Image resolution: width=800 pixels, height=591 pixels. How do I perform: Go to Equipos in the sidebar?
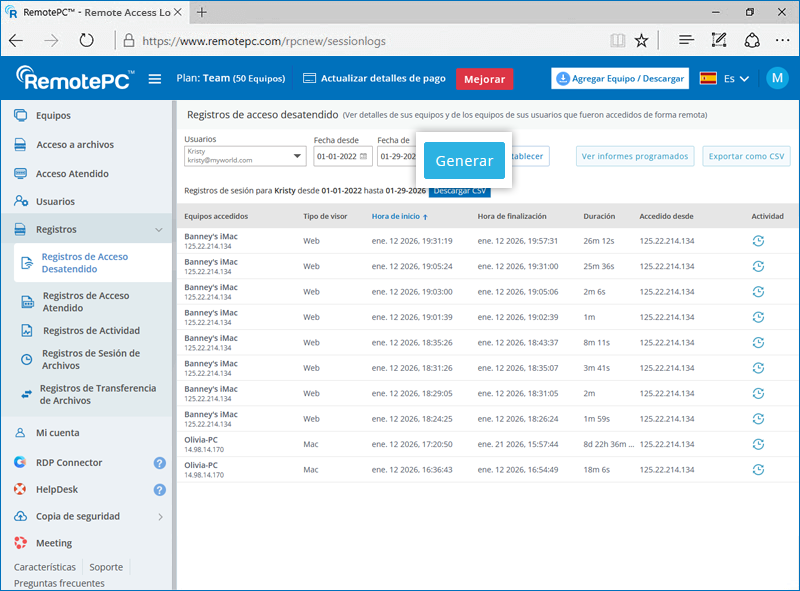(53, 116)
